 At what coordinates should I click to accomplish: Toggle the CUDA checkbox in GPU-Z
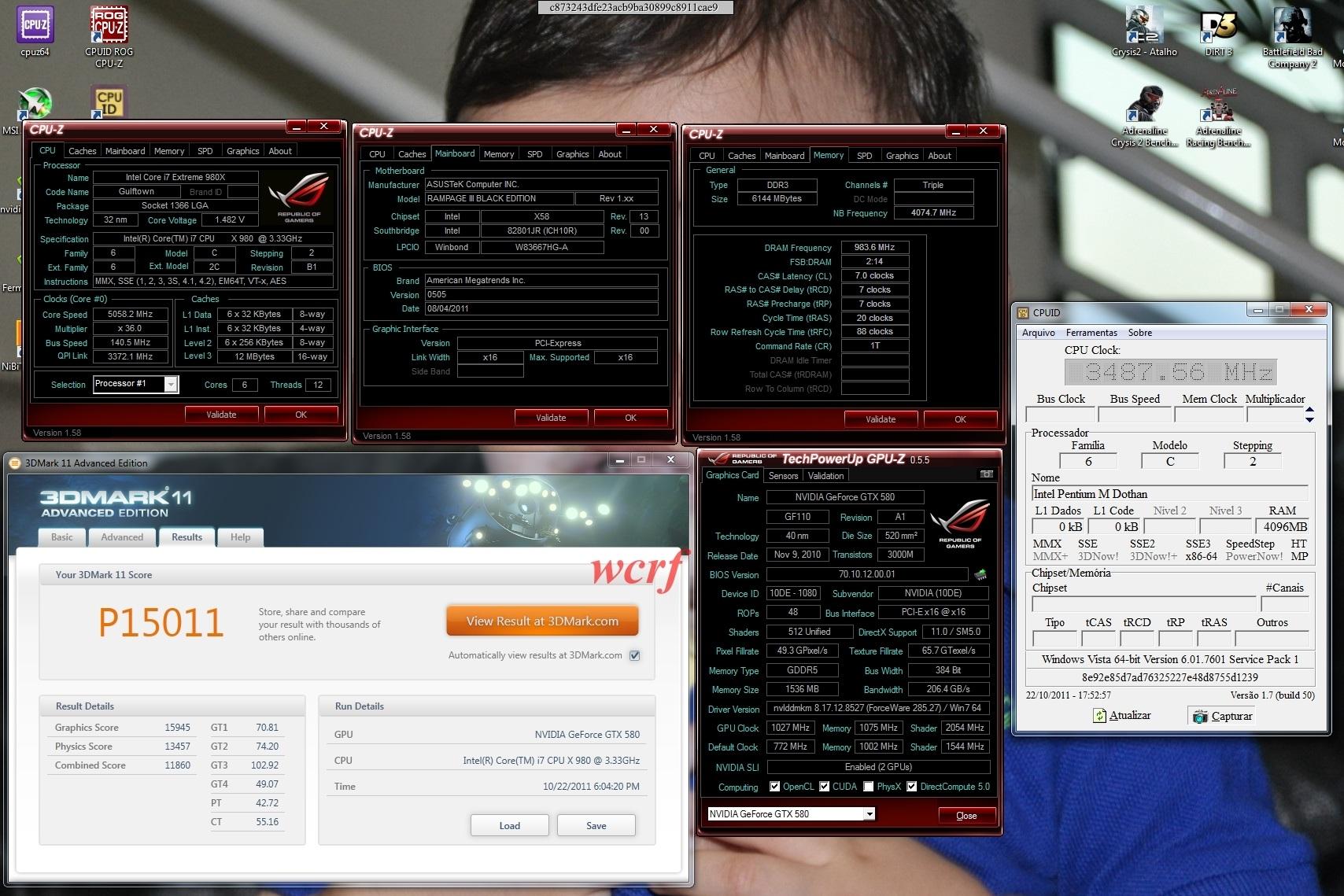tap(825, 787)
